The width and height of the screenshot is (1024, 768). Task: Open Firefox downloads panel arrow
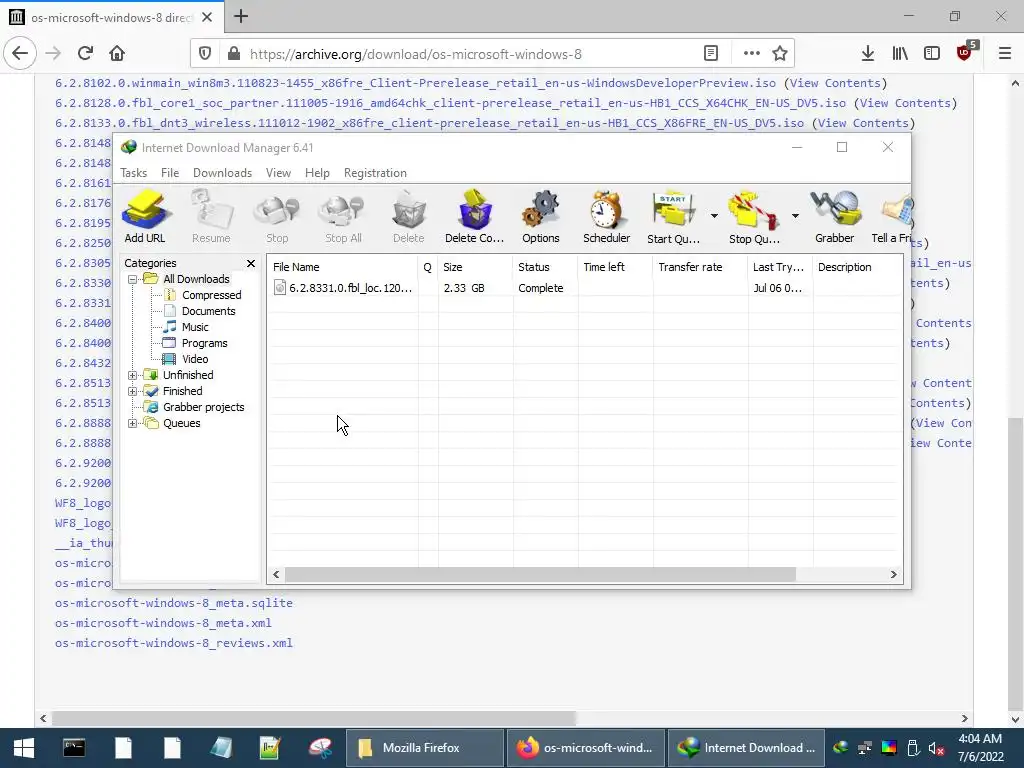click(x=868, y=54)
